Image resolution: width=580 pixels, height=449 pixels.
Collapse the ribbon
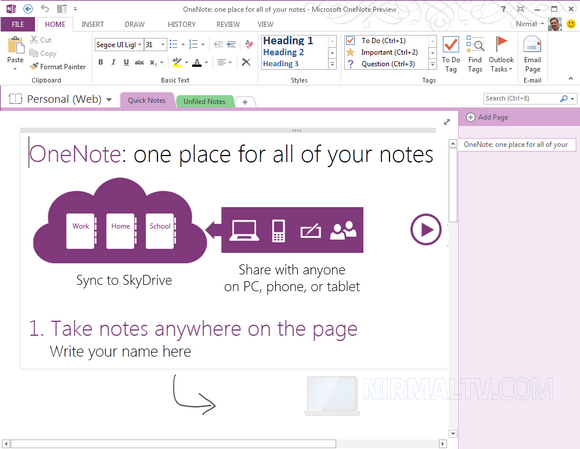click(570, 78)
